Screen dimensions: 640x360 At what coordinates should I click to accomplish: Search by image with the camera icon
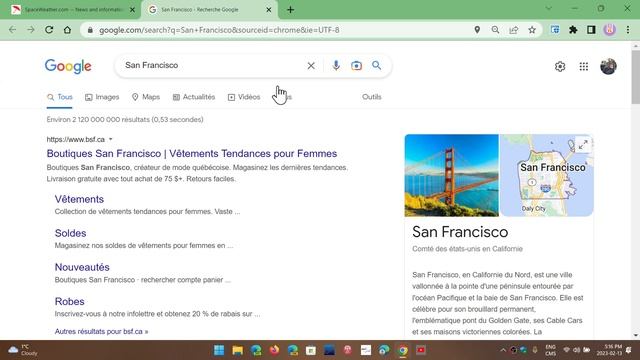click(x=356, y=65)
